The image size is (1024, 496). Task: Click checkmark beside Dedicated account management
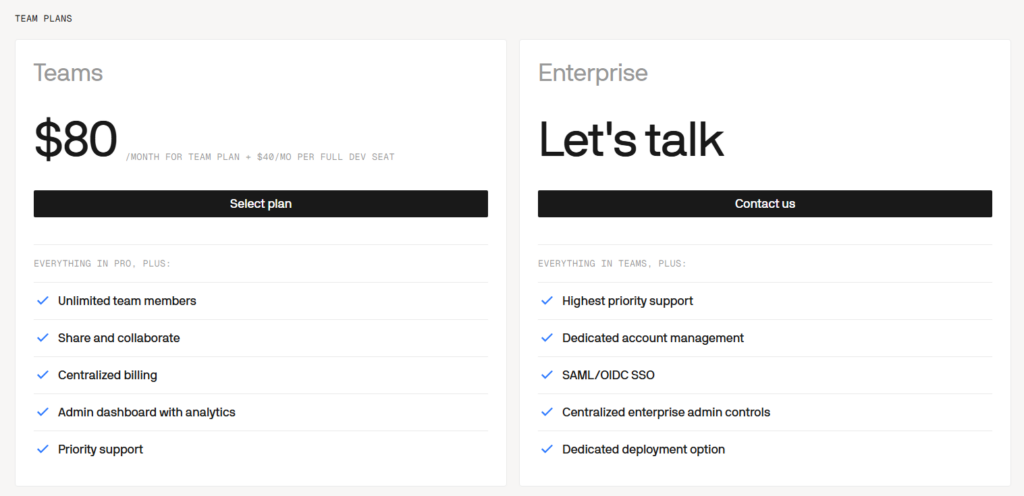pos(547,338)
